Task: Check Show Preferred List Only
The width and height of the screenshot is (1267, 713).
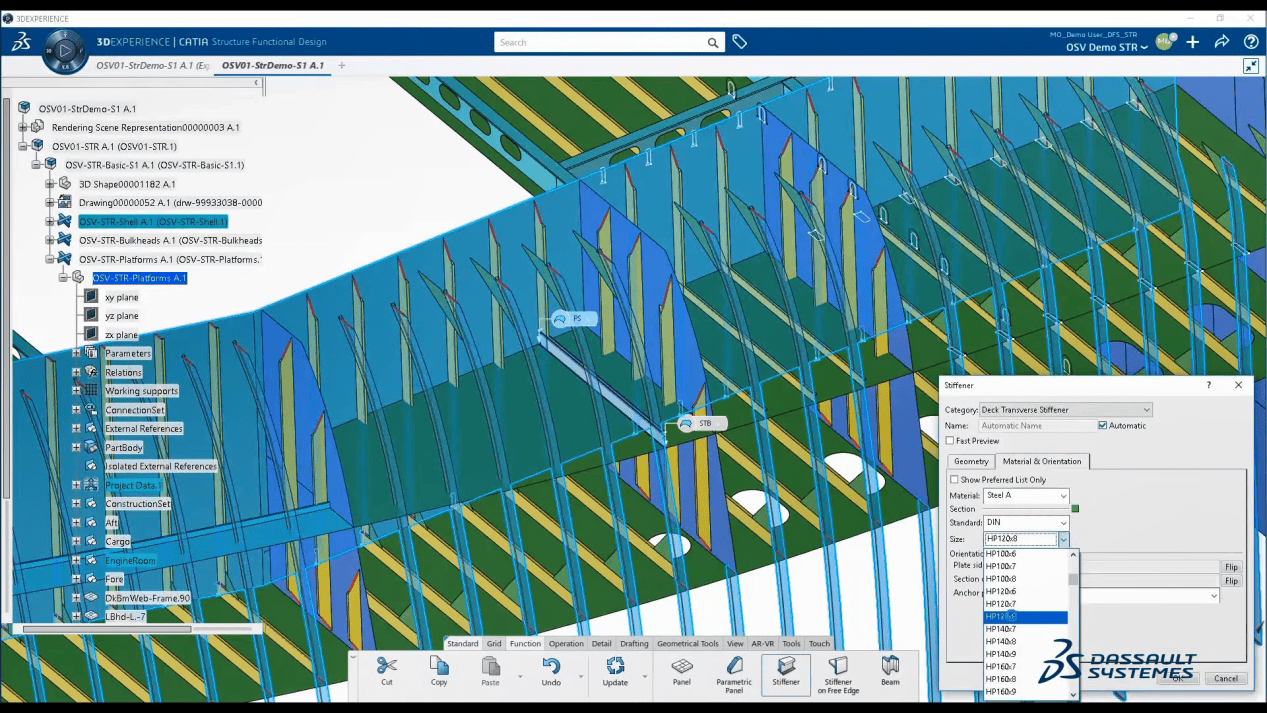Action: click(x=954, y=480)
